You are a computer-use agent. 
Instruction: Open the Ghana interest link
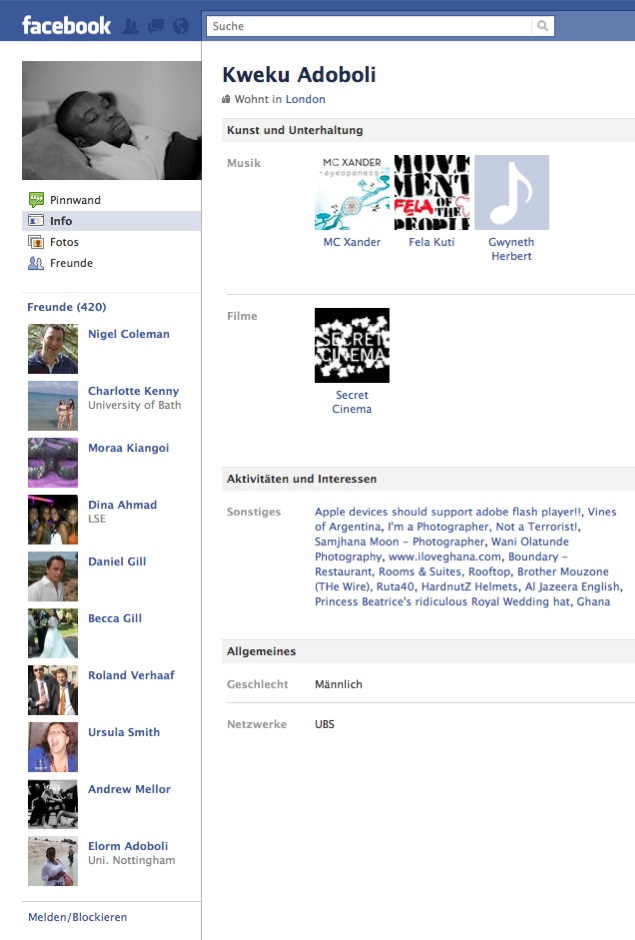594,602
